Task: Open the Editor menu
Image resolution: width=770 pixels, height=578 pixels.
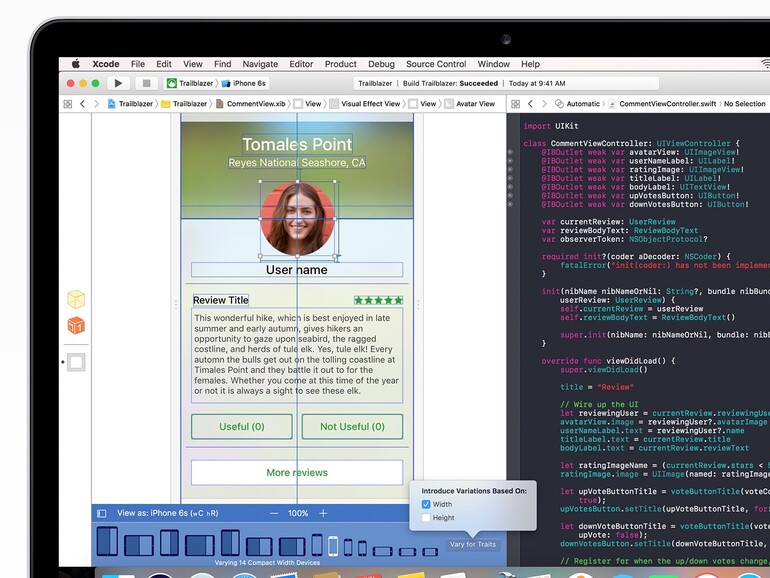Action: [x=301, y=64]
